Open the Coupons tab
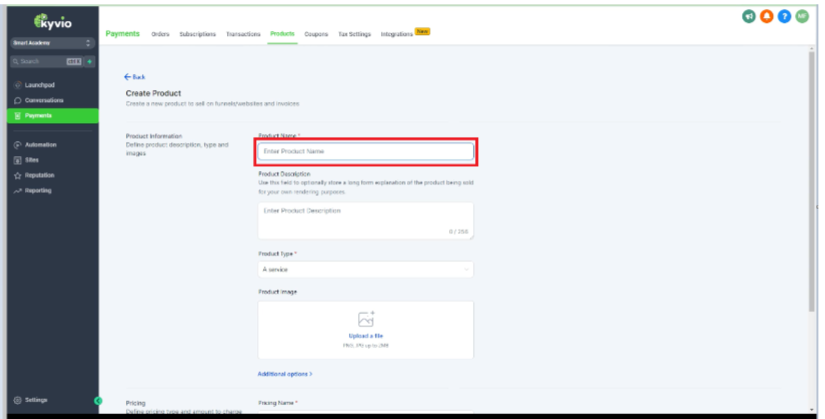825x419 pixels. click(x=316, y=34)
